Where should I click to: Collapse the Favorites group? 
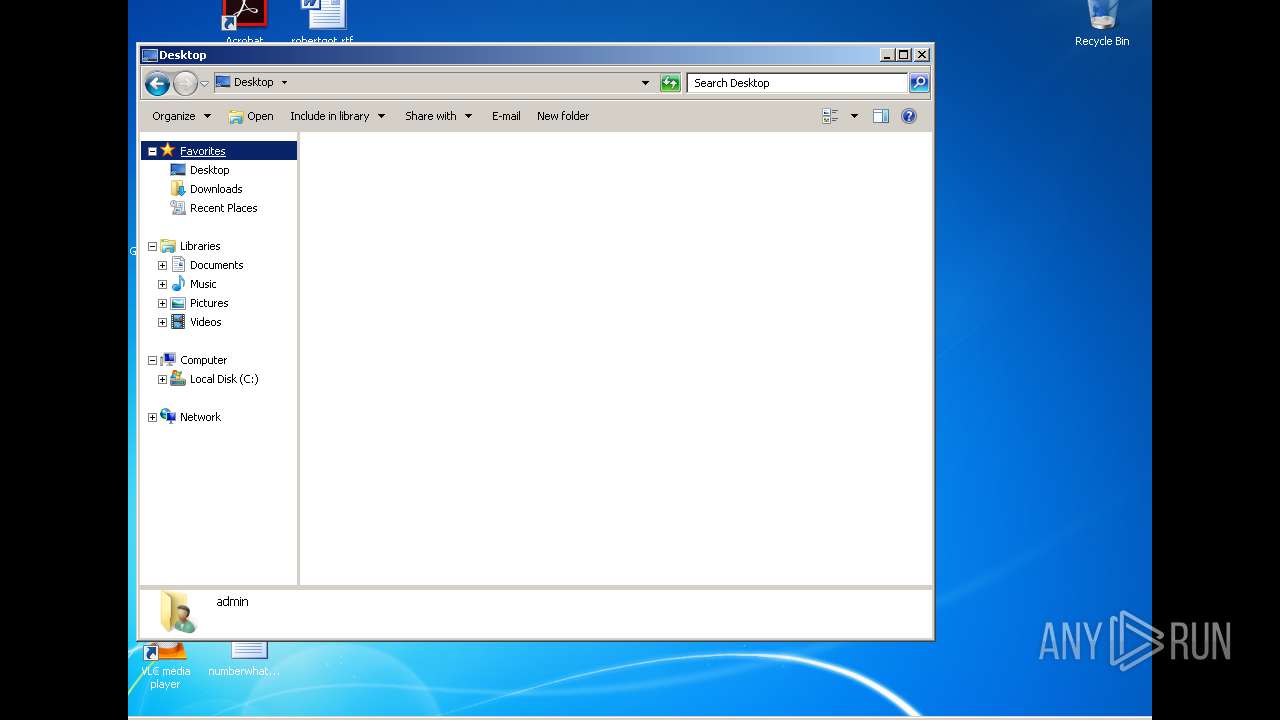click(x=152, y=151)
